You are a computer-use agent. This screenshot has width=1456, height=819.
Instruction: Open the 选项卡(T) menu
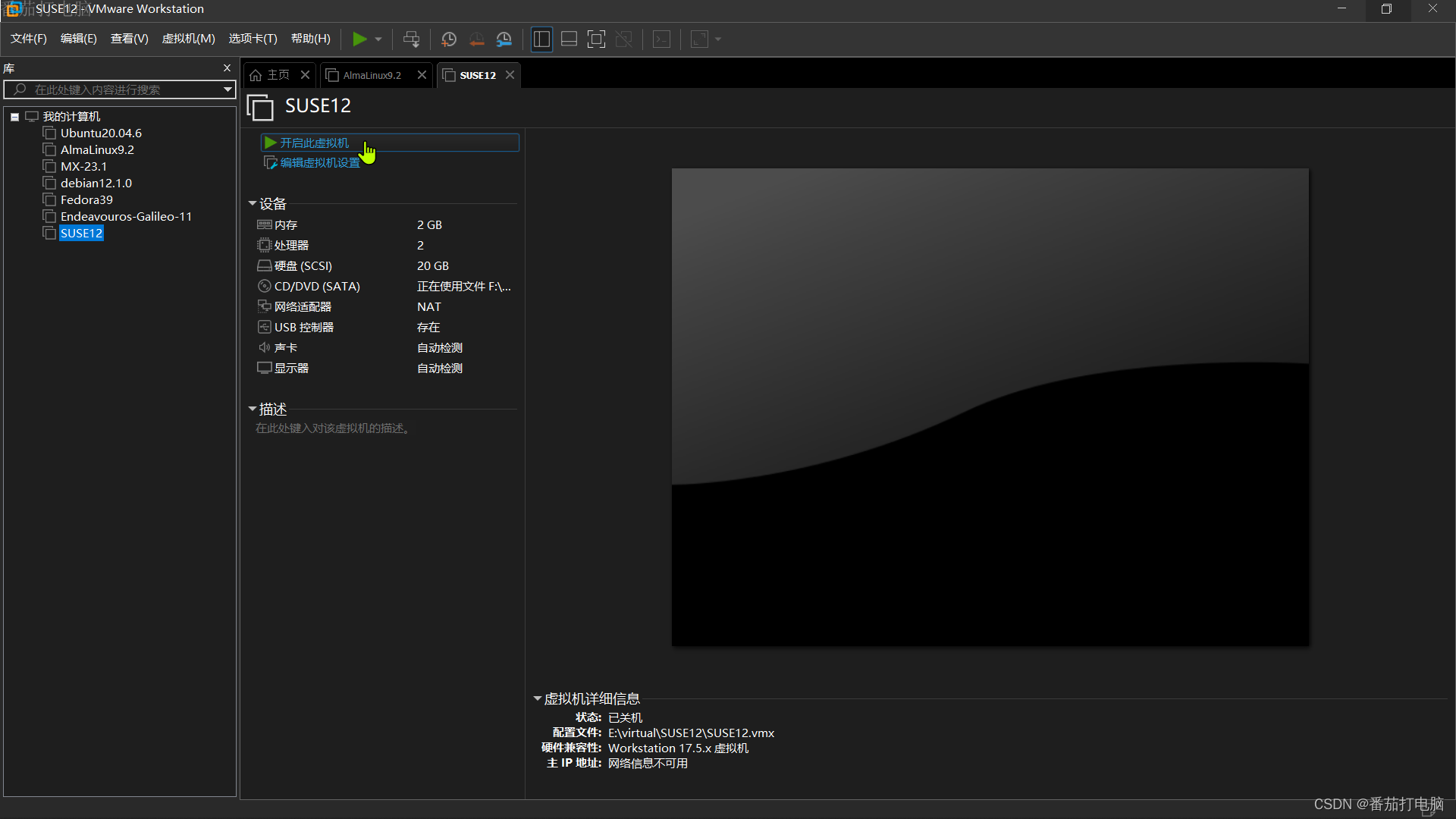pos(253,39)
